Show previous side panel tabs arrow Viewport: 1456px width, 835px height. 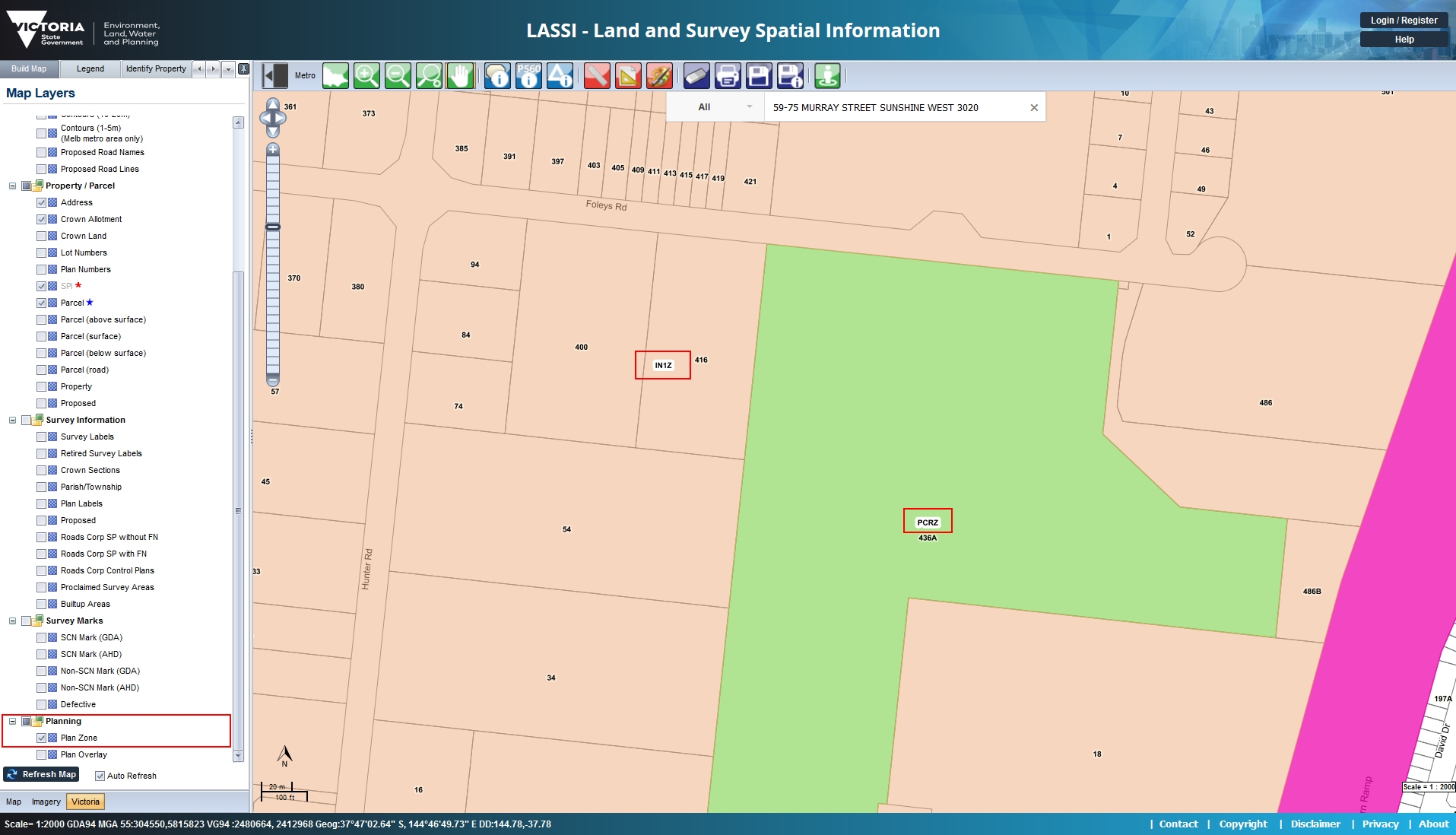pyautogui.click(x=199, y=68)
